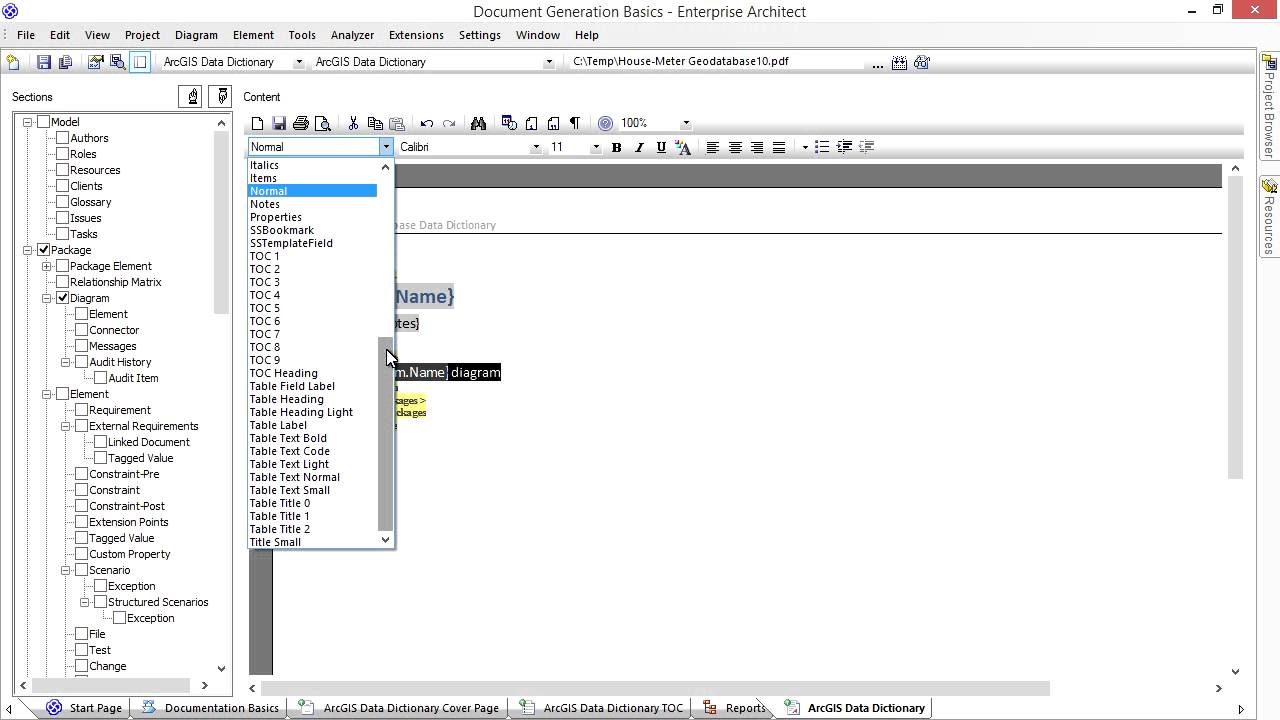1280x720 pixels.
Task: Click the bullet list icon
Action: tap(822, 147)
